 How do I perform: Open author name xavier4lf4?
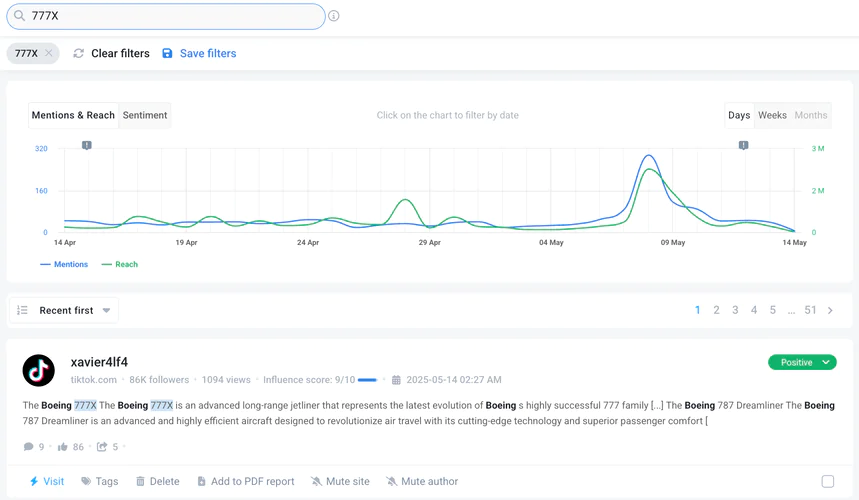[x=99, y=362]
